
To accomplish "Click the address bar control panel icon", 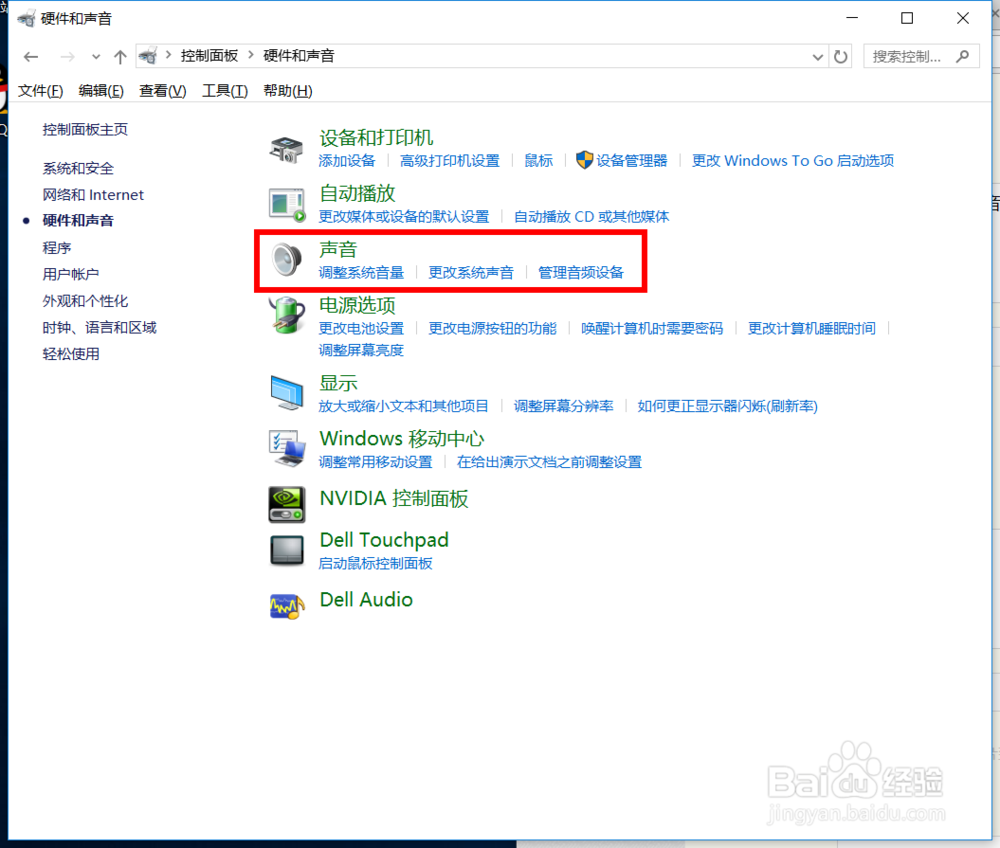I will point(148,56).
